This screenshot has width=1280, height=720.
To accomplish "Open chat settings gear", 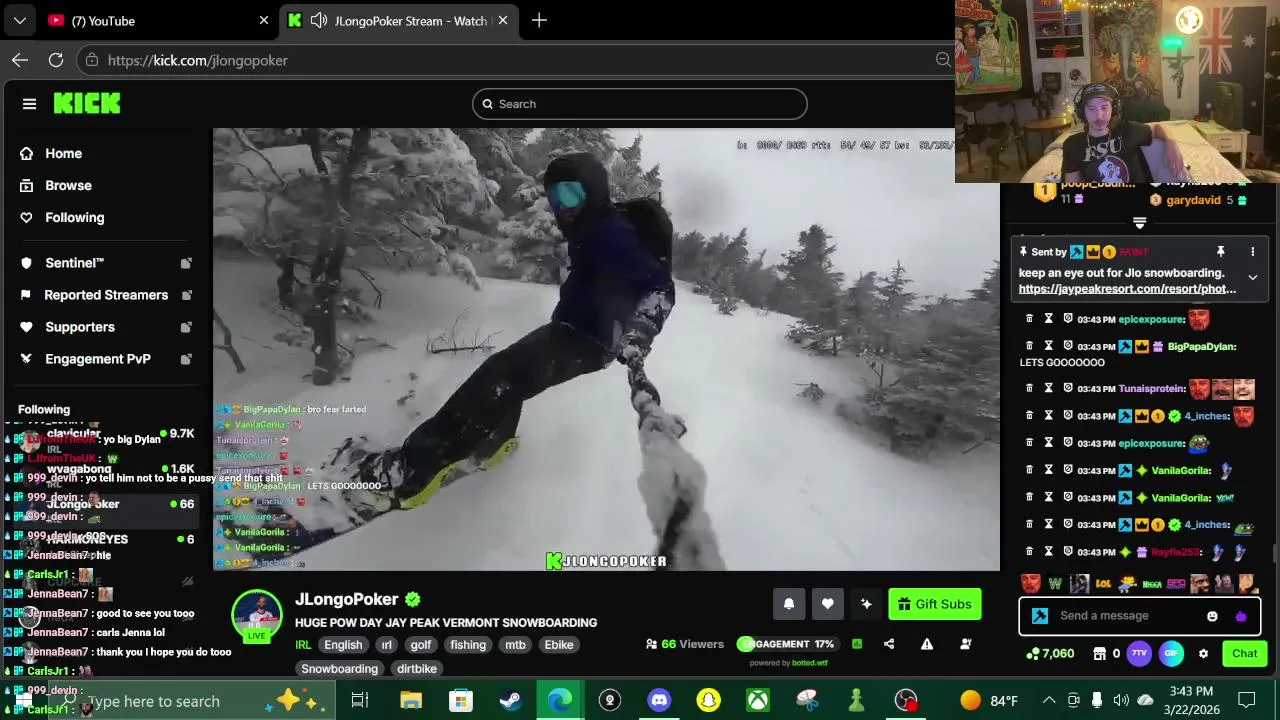I will 1203,653.
